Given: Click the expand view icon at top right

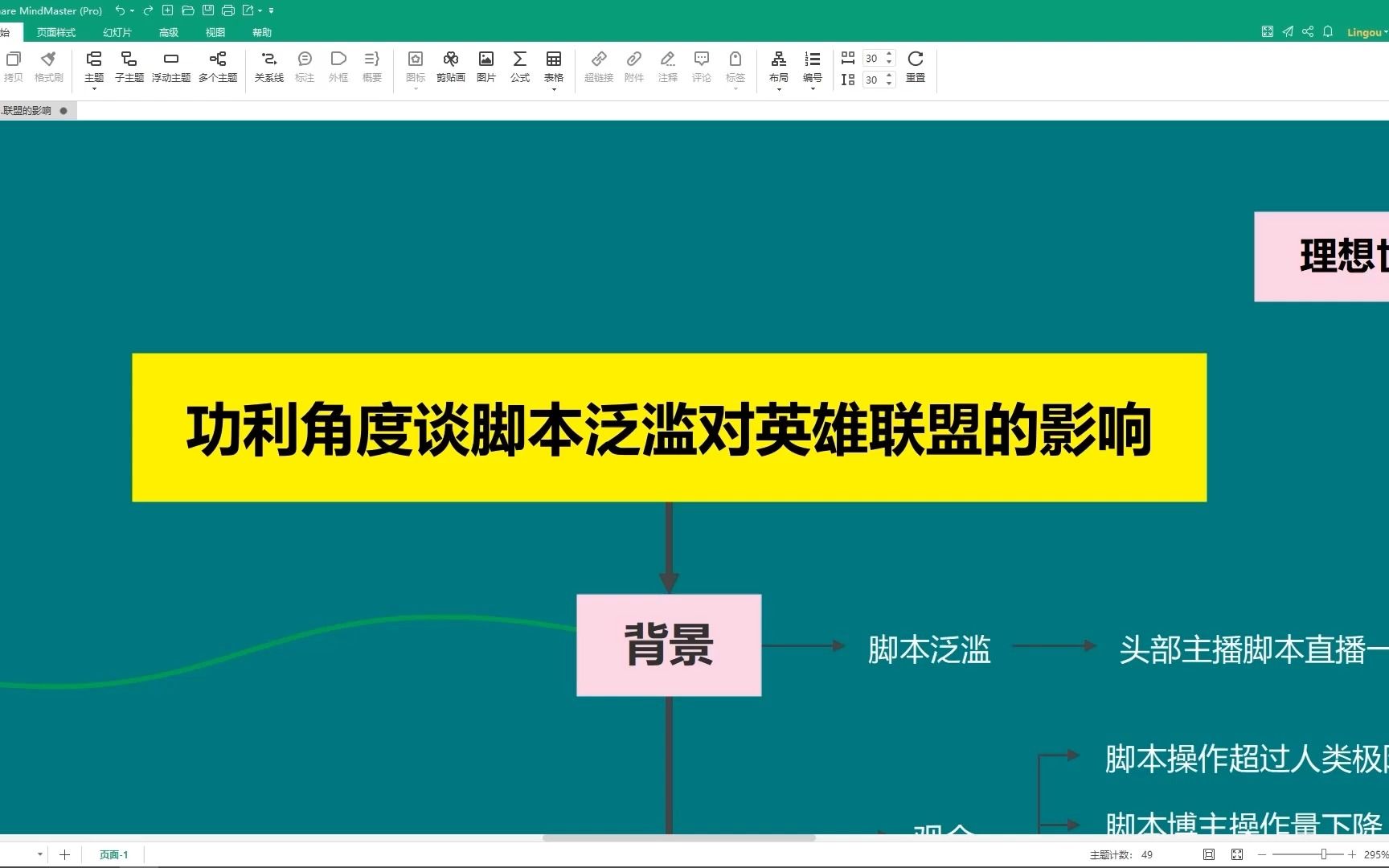Looking at the screenshot, I should pos(1268,31).
